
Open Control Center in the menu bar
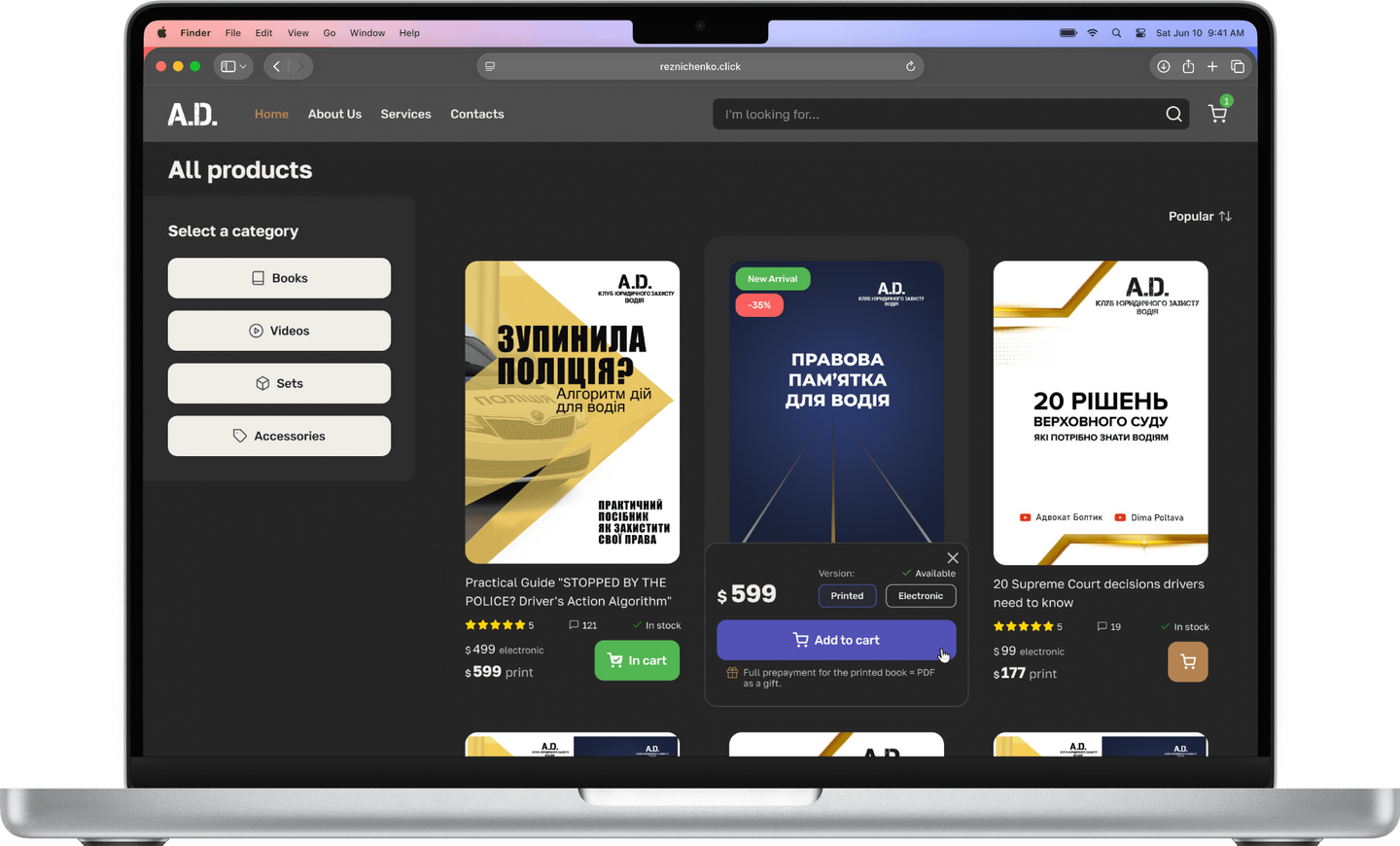point(1140,33)
